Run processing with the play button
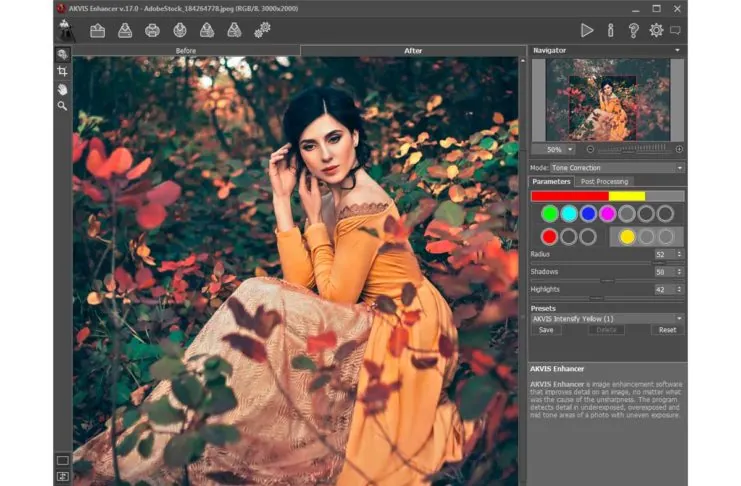The image size is (741, 486). point(587,30)
